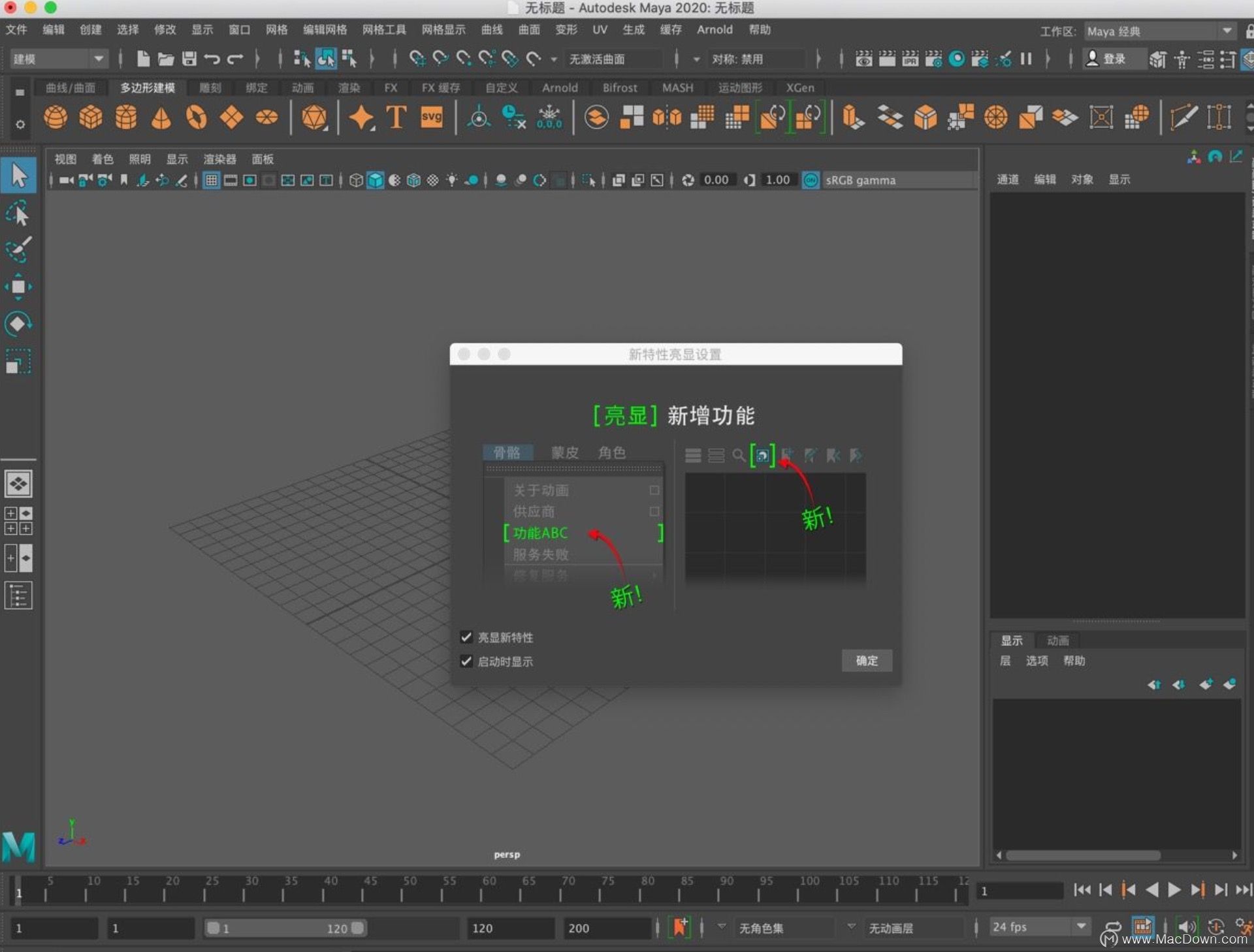Activate the Rotate tool in toolbox

click(18, 323)
